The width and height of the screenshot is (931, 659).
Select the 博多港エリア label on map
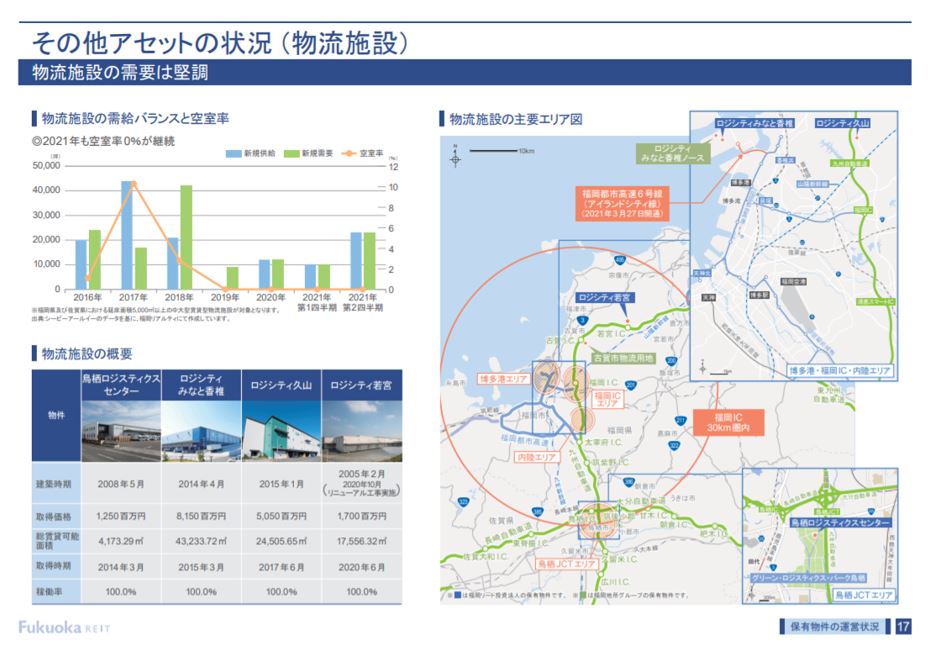tap(503, 380)
